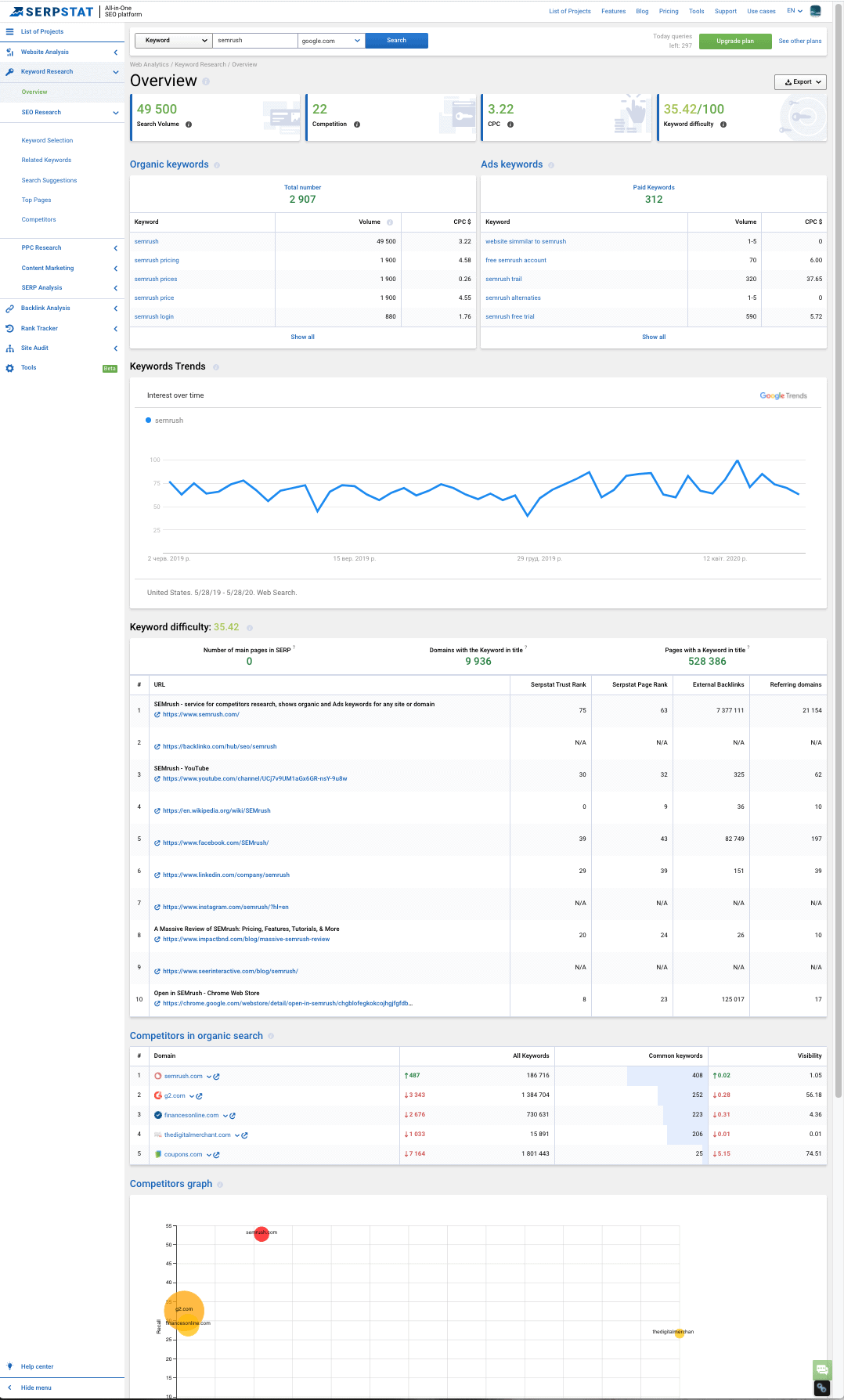Click the orange g2.com bubble in graph

[x=184, y=1310]
